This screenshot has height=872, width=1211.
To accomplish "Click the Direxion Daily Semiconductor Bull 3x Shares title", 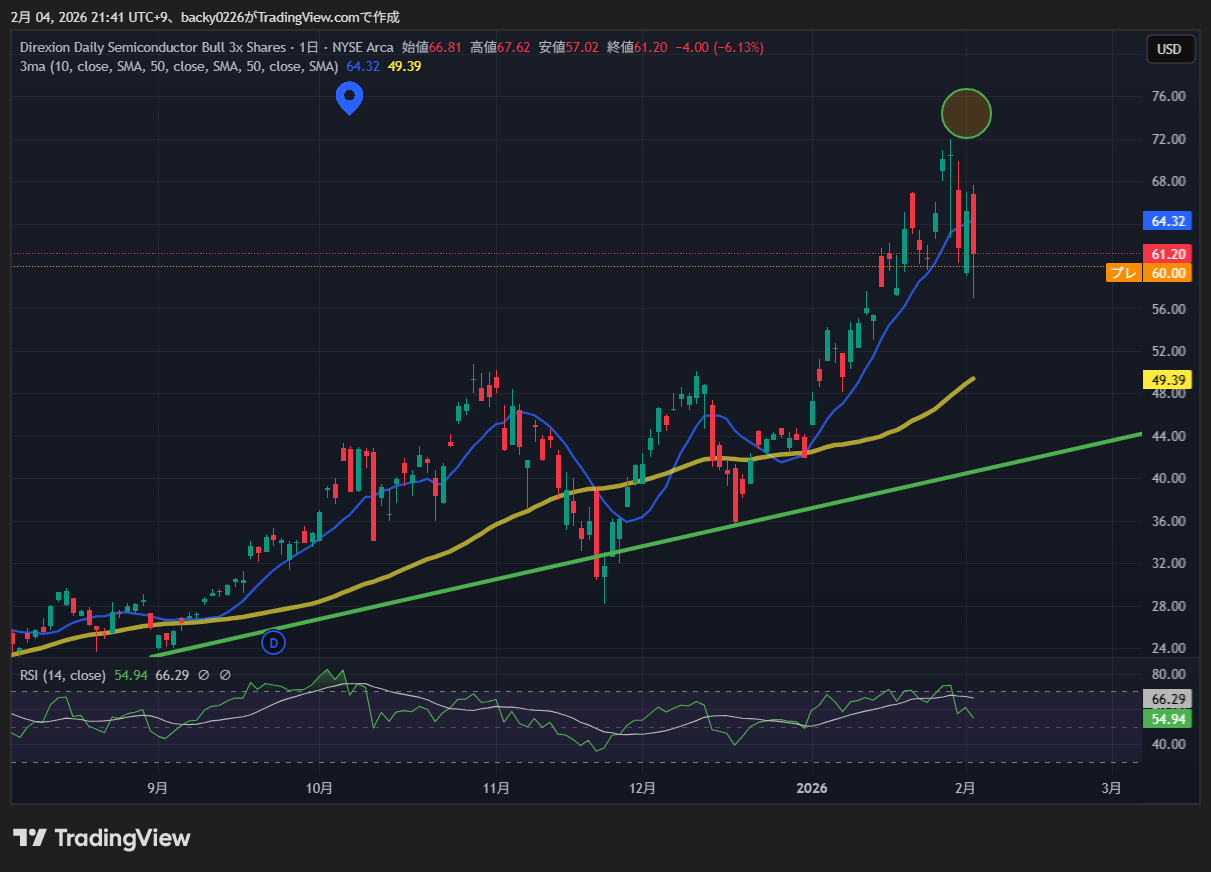I will click(x=151, y=47).
